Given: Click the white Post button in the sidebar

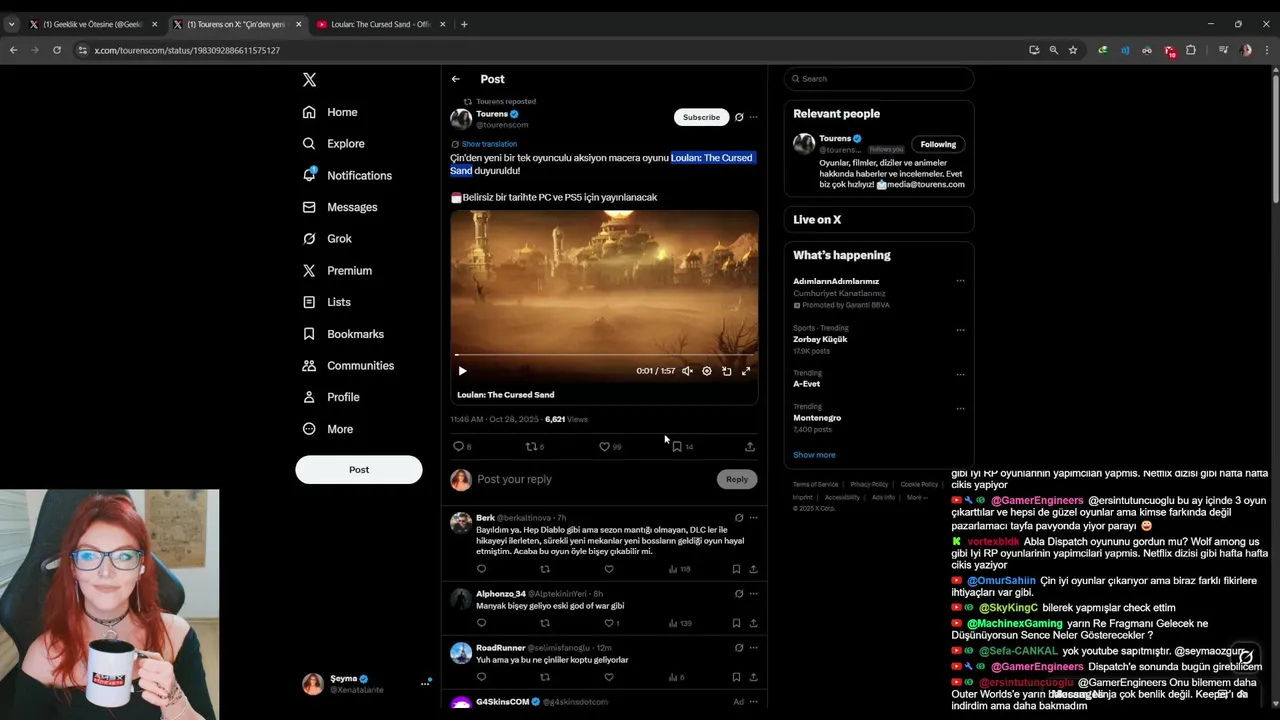Looking at the screenshot, I should click(359, 470).
